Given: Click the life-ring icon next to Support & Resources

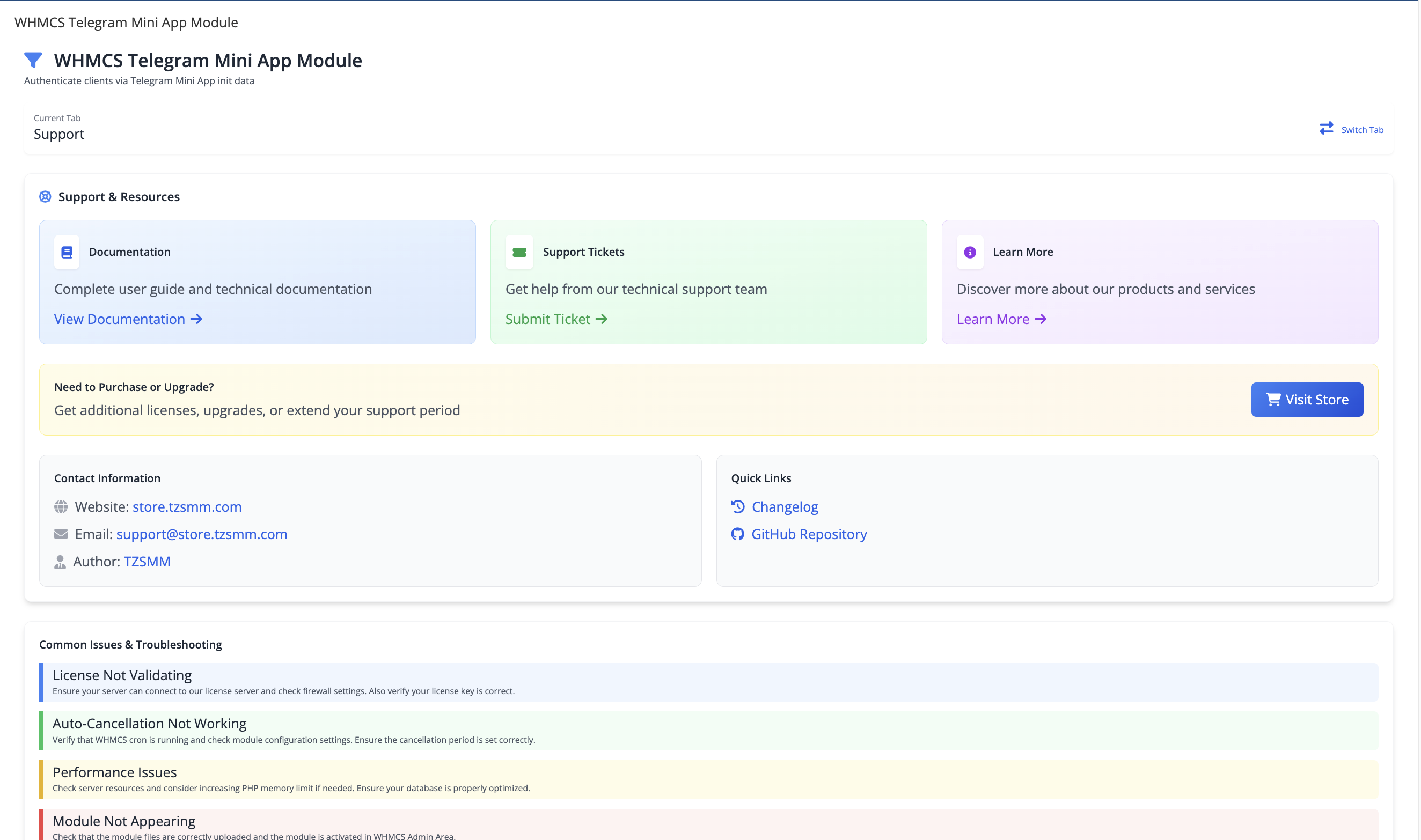Looking at the screenshot, I should click(45, 196).
